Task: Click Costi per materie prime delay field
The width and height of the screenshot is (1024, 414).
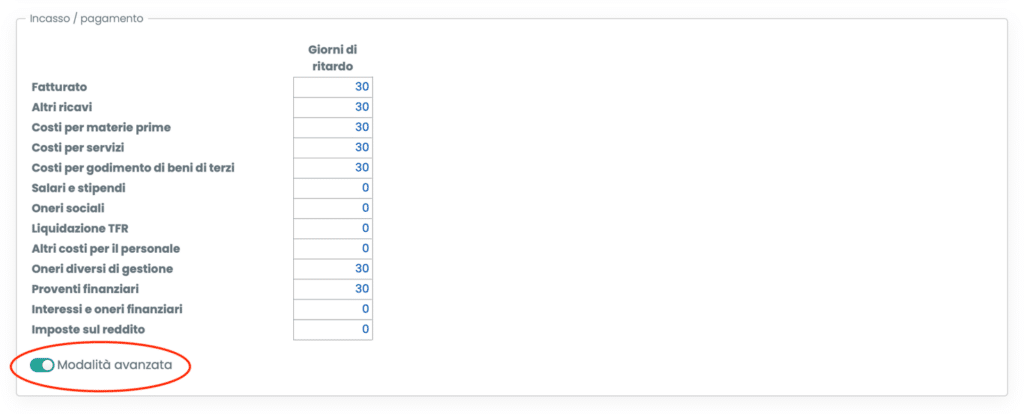Action: (332, 127)
